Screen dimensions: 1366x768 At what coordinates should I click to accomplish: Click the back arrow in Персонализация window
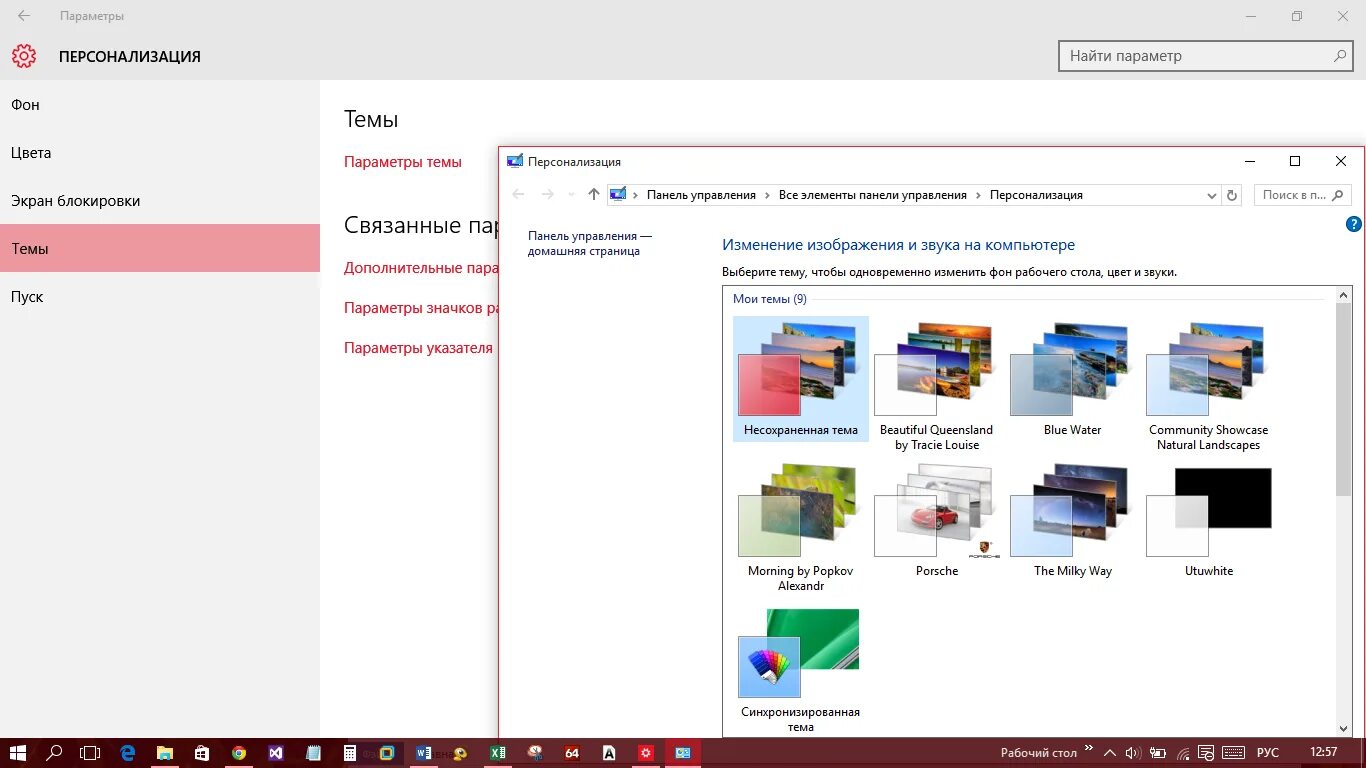tap(518, 195)
